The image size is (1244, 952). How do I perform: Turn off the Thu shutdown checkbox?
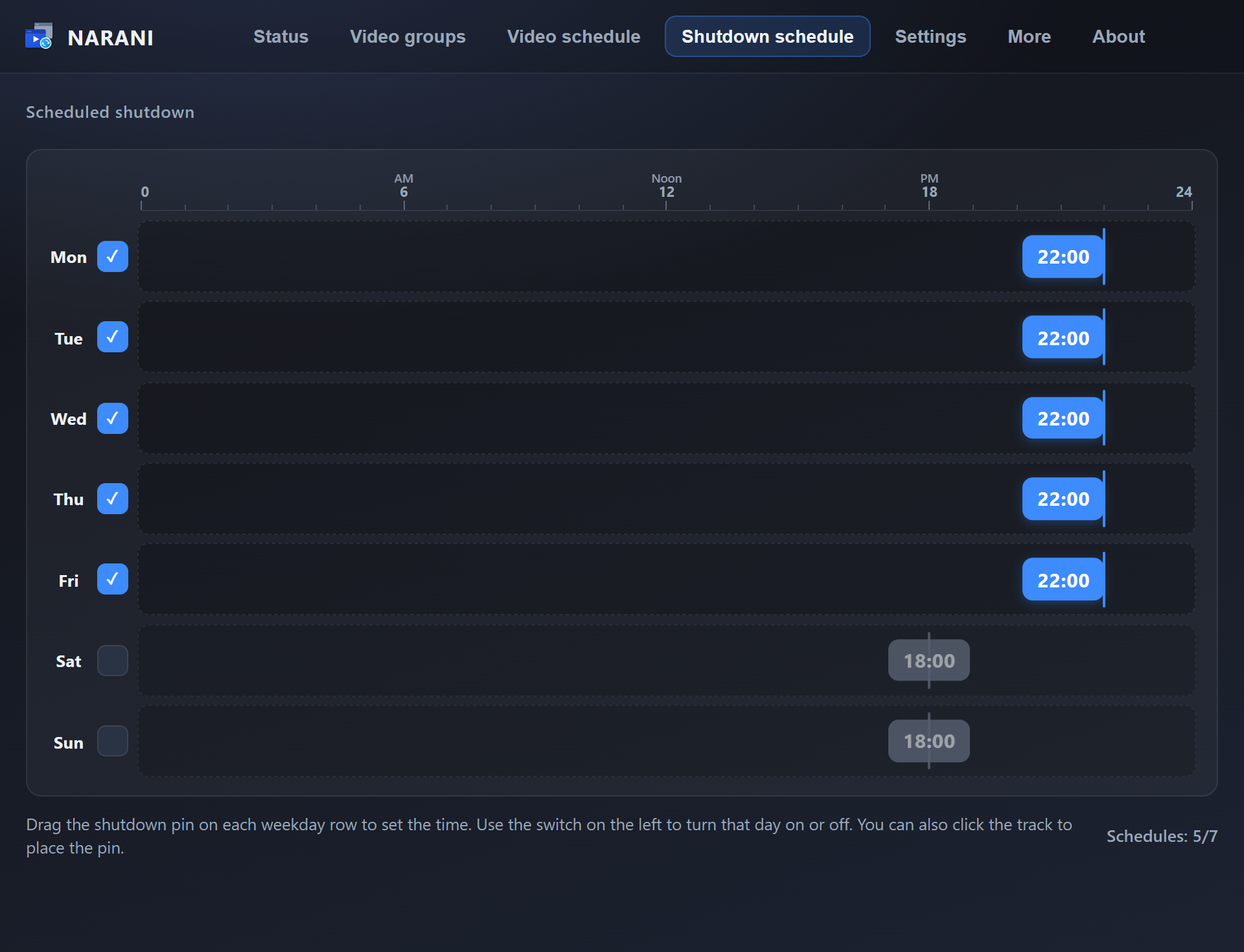[113, 499]
